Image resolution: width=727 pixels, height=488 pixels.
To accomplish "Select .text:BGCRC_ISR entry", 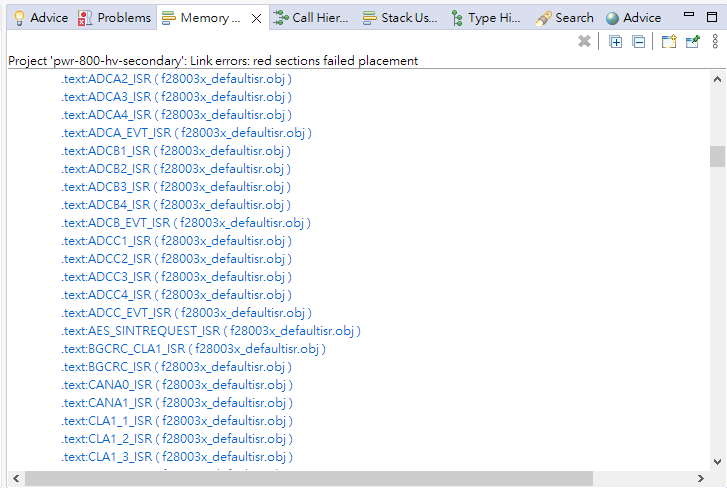I will tap(176, 367).
